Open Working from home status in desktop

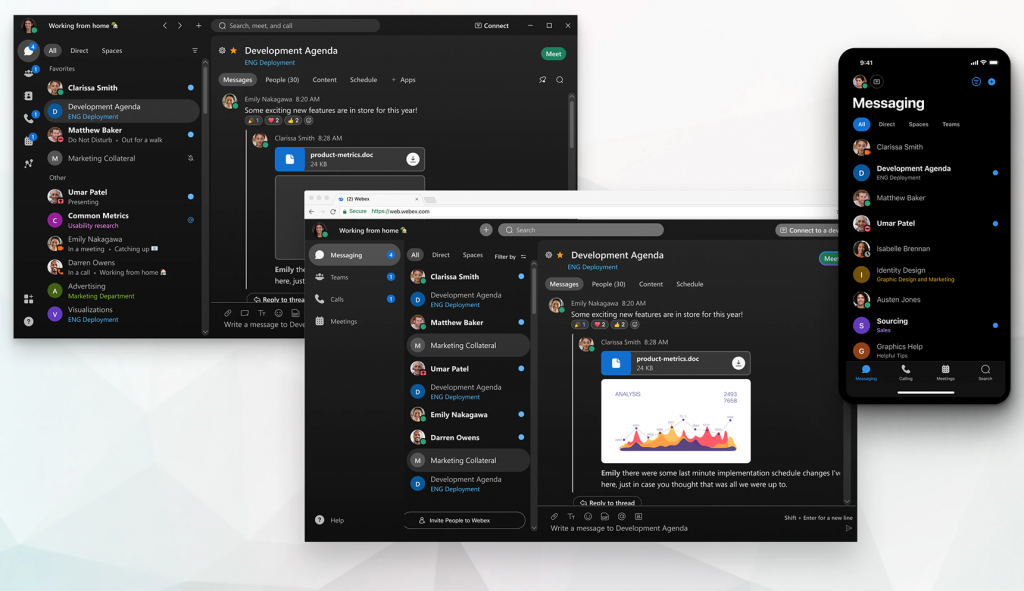coord(83,25)
